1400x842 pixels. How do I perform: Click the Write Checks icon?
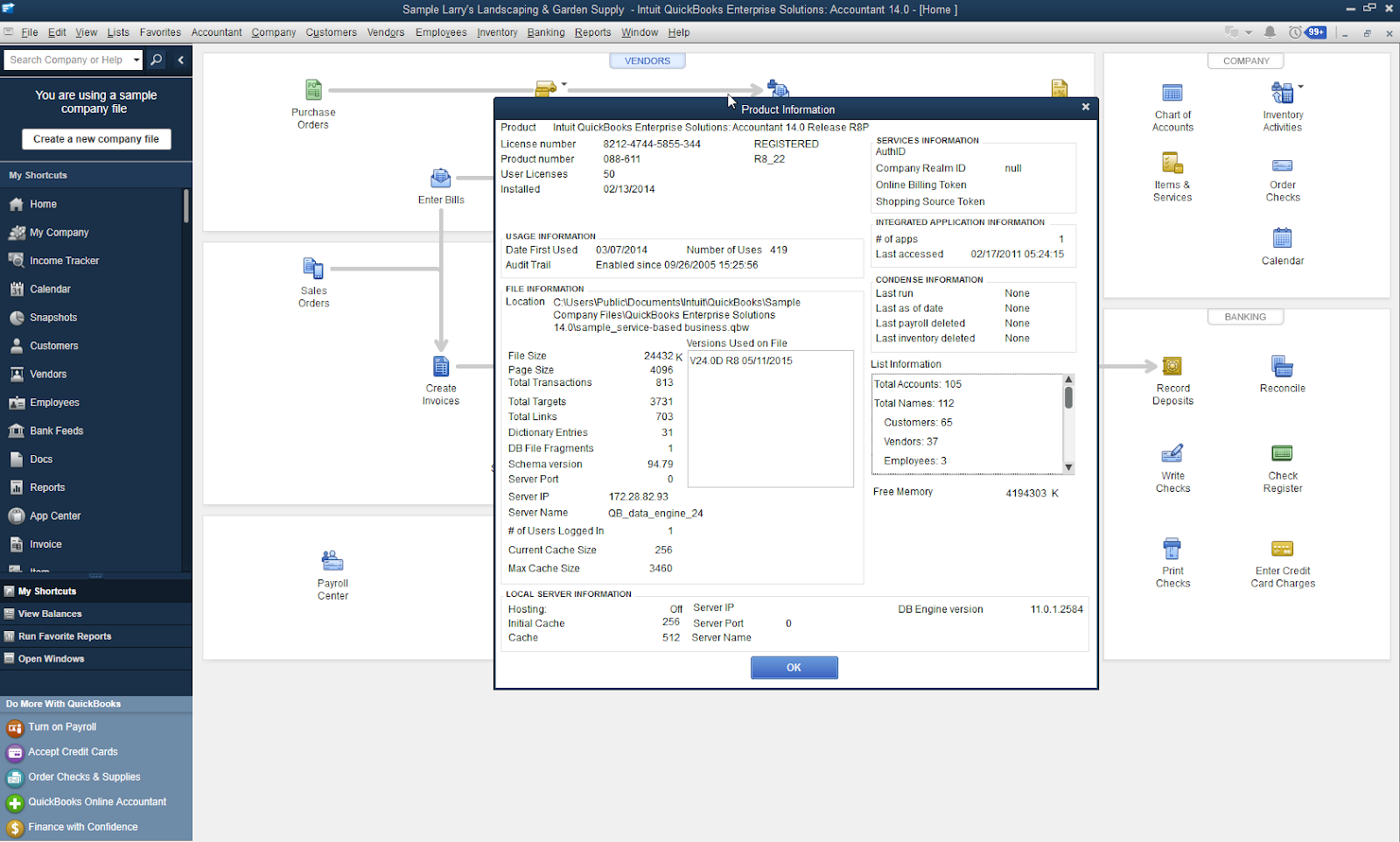coord(1172,453)
